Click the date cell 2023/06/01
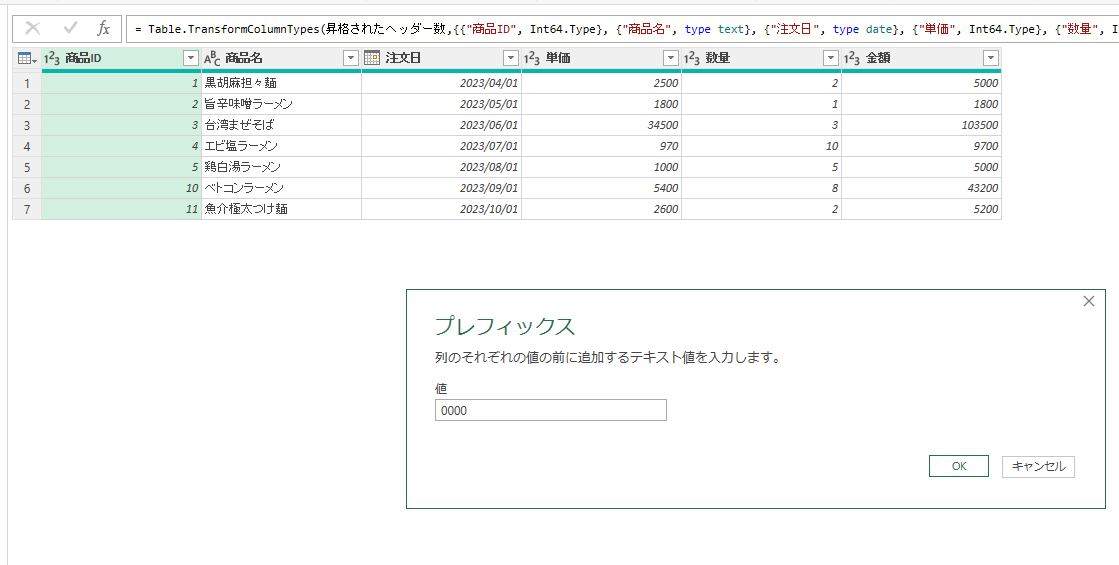 pyautogui.click(x=441, y=125)
